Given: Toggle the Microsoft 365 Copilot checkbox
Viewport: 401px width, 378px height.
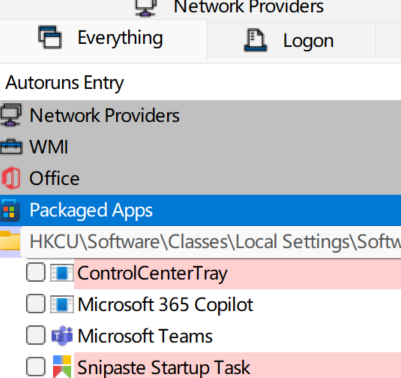Looking at the screenshot, I should pos(36,304).
